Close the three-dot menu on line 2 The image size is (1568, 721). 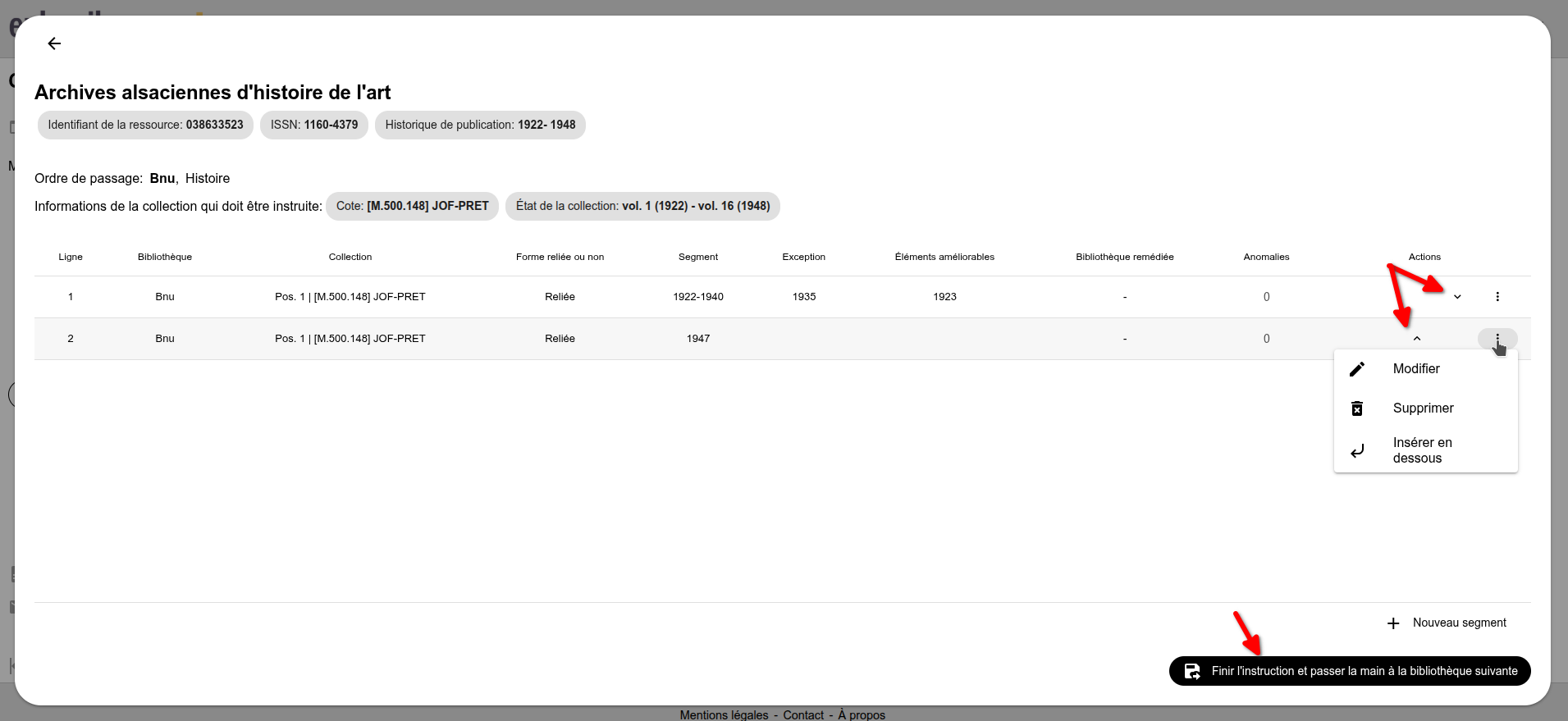coord(1497,338)
